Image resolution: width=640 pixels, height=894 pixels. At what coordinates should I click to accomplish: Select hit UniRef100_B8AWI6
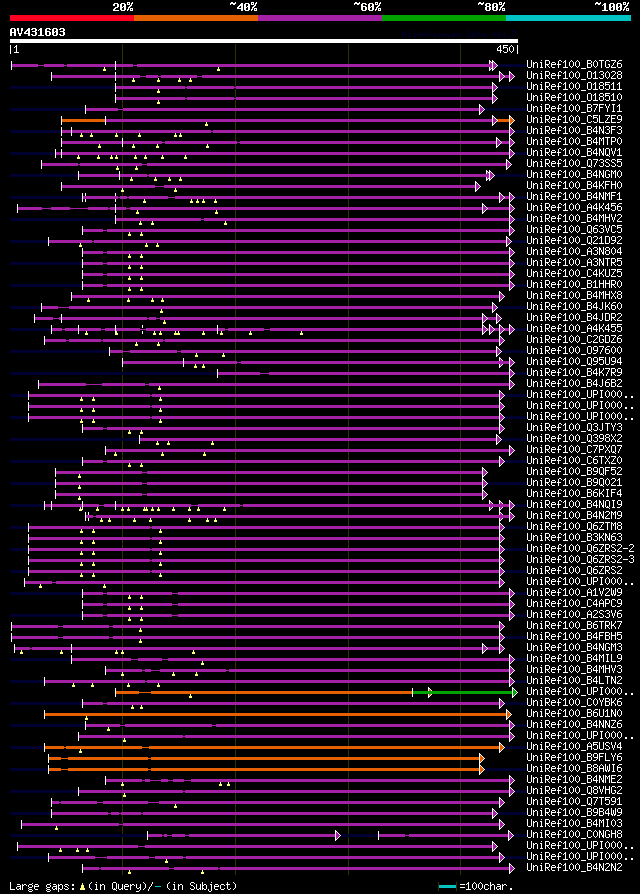(574, 769)
